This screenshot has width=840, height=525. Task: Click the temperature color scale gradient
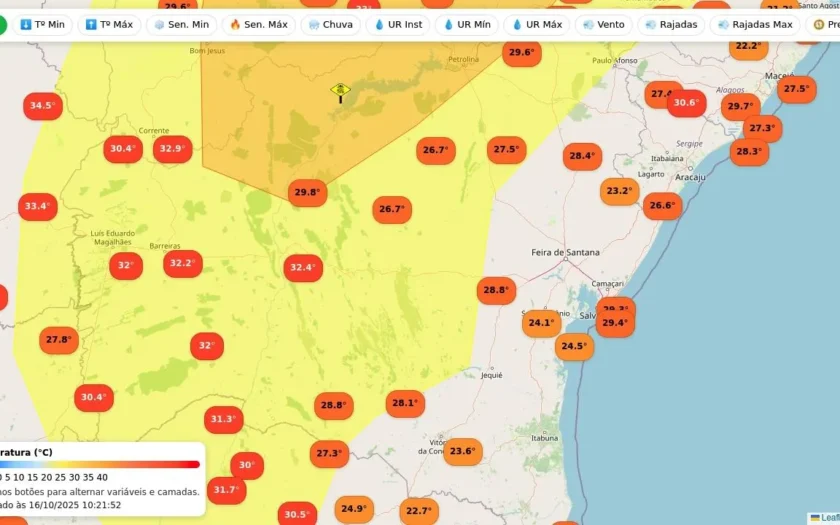[99, 464]
